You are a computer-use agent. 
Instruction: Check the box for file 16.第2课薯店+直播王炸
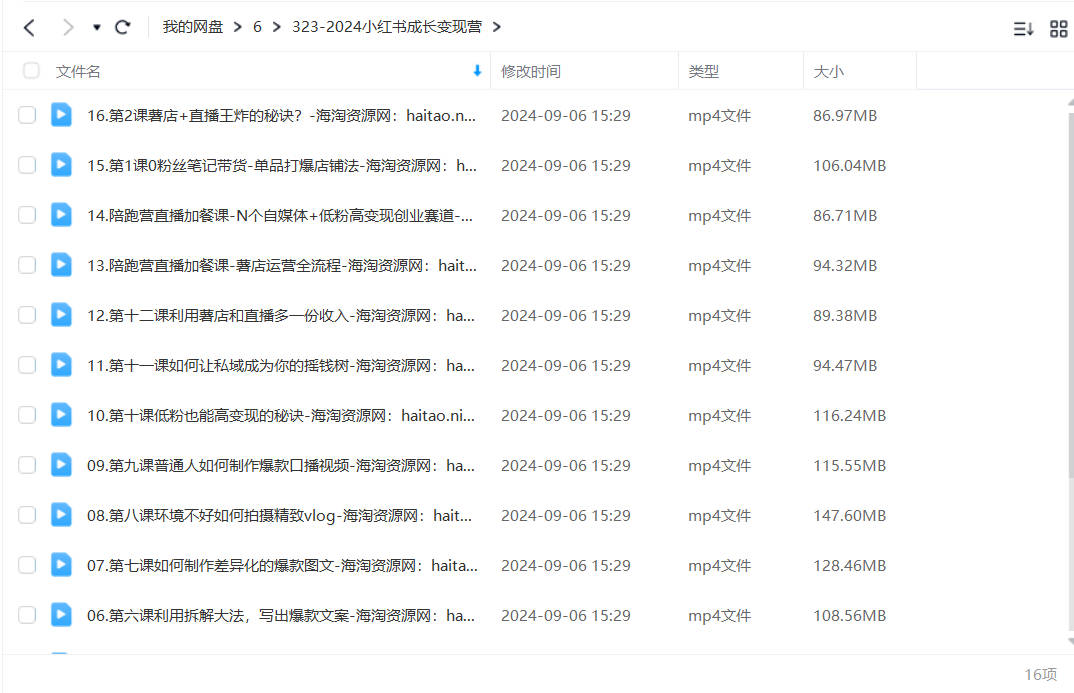pyautogui.click(x=27, y=115)
